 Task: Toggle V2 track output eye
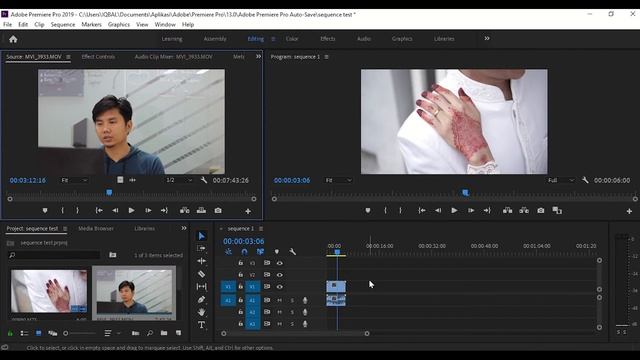tap(280, 275)
